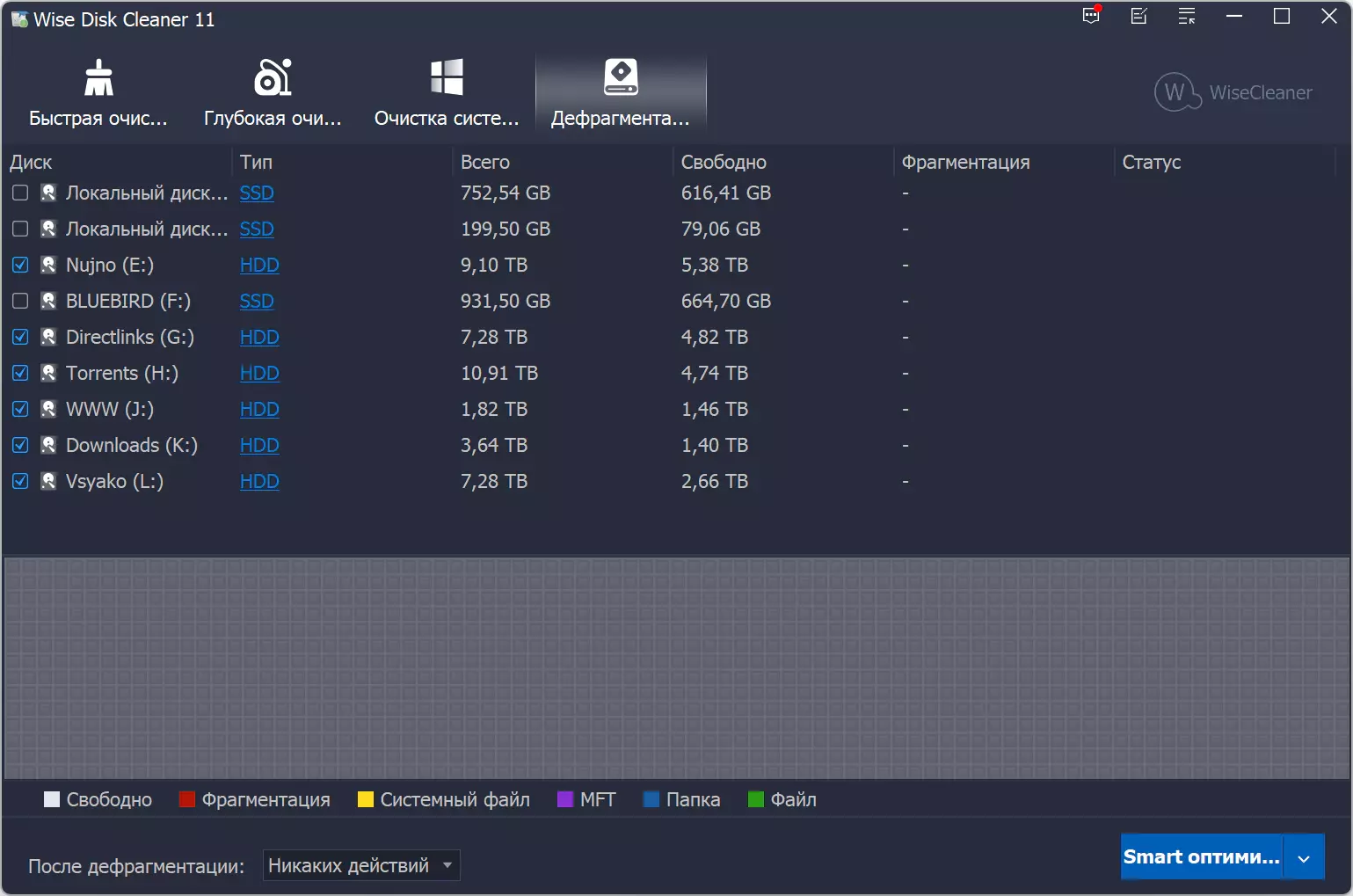Switch to the Быстрая очис... tab
The height and width of the screenshot is (896, 1353).
[98, 93]
